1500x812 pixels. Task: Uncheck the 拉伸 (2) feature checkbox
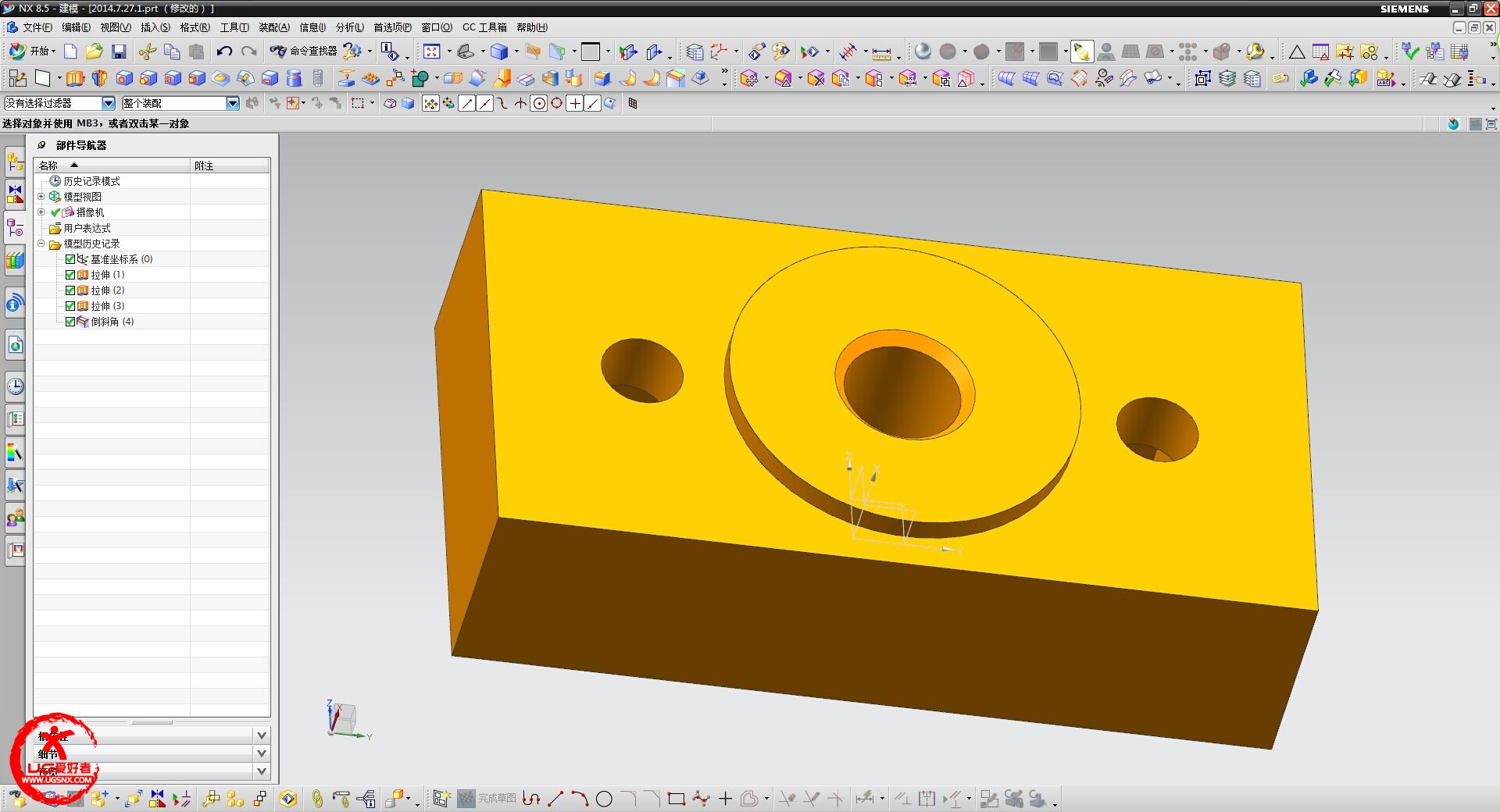click(x=70, y=290)
